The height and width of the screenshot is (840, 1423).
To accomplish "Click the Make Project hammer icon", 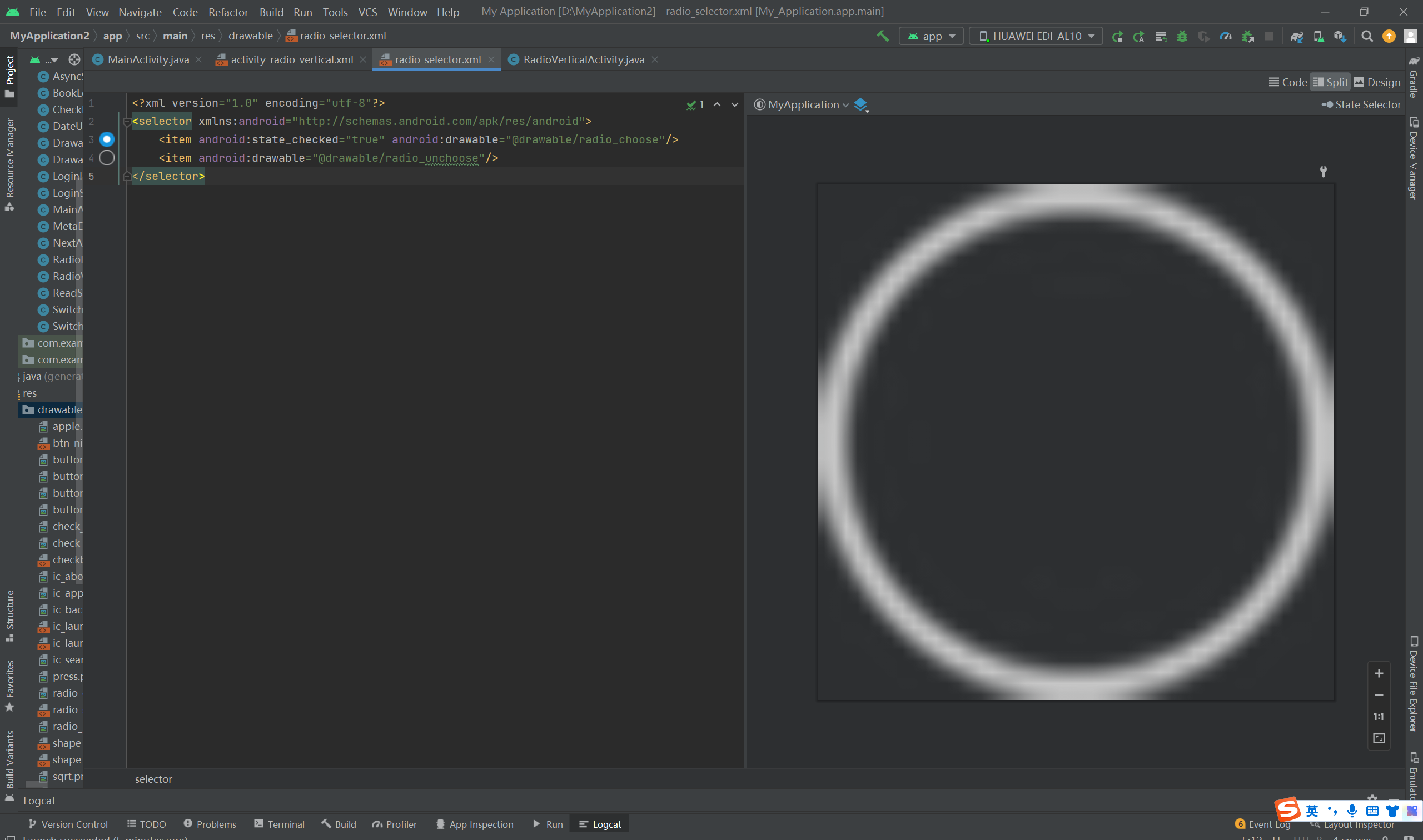I will pyautogui.click(x=883, y=36).
